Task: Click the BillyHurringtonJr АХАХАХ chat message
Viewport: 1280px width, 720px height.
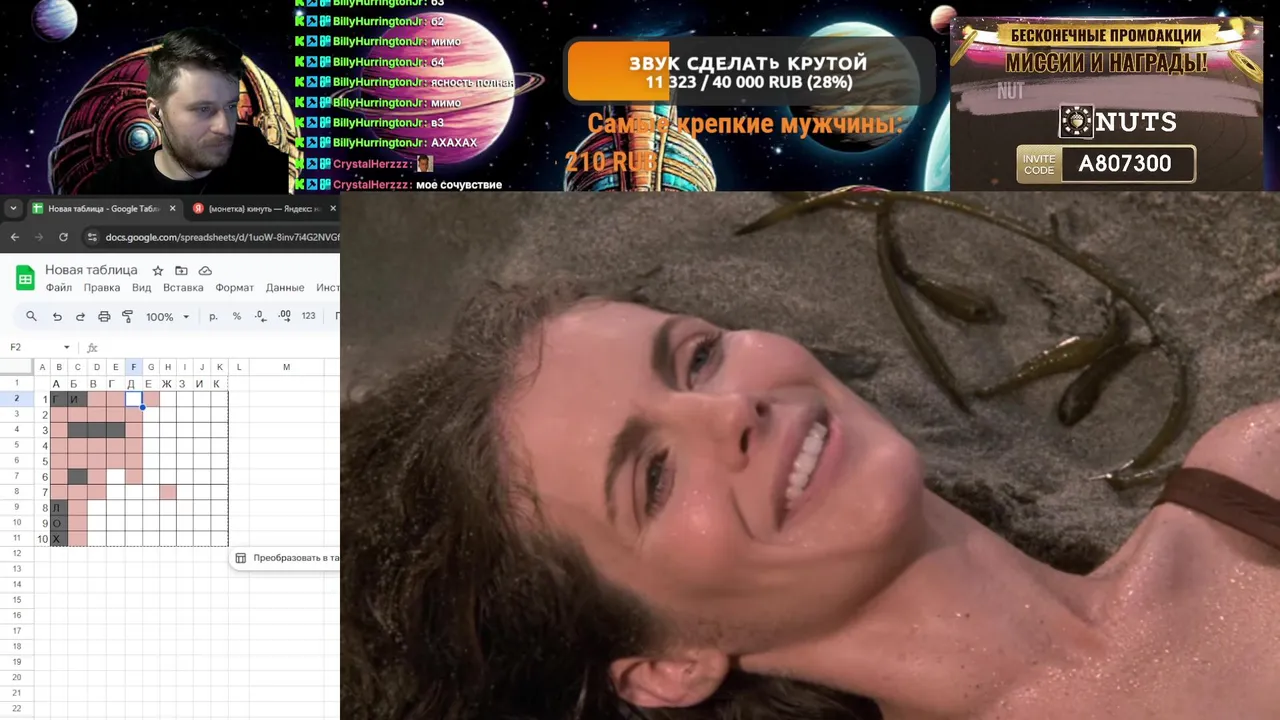Action: pyautogui.click(x=386, y=143)
